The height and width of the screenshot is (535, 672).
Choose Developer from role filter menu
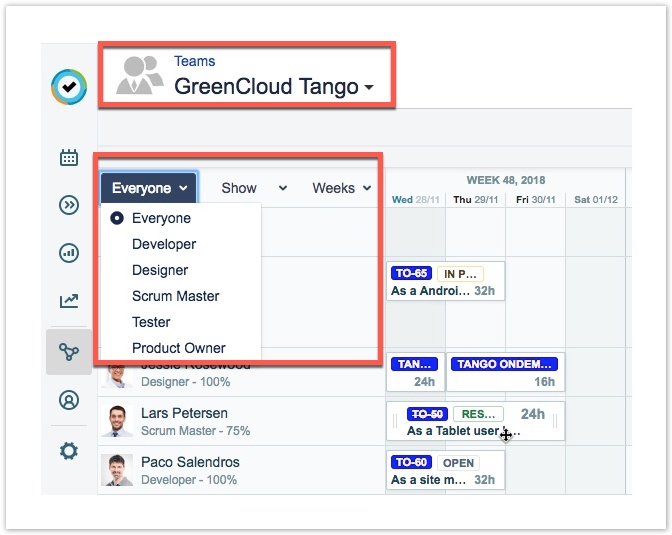click(164, 244)
